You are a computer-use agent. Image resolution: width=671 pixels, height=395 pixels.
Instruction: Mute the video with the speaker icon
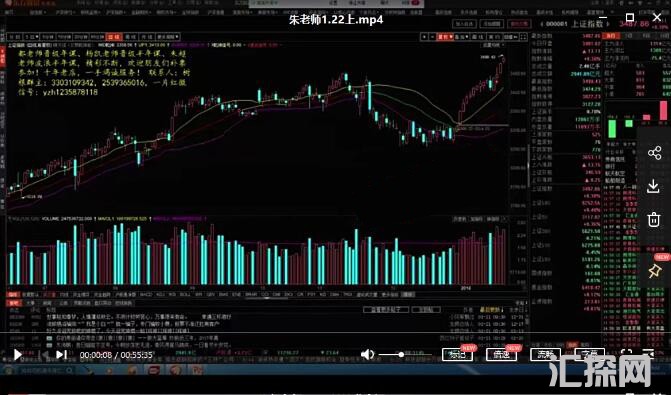pos(368,354)
